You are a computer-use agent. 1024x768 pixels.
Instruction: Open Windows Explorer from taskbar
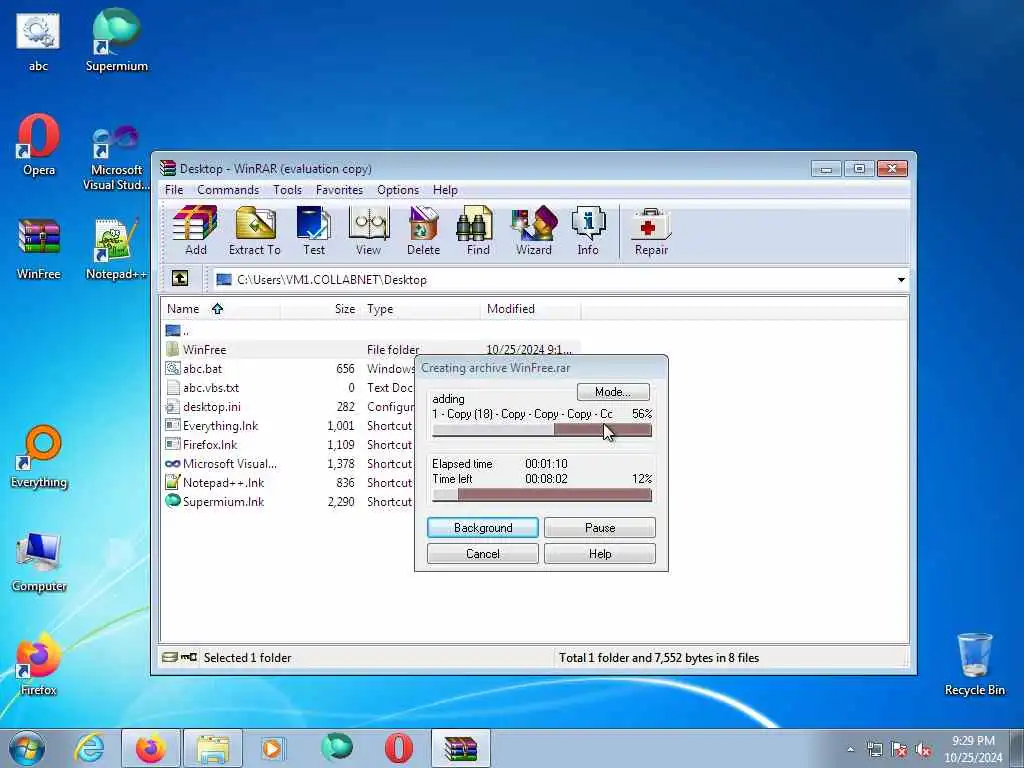(213, 748)
